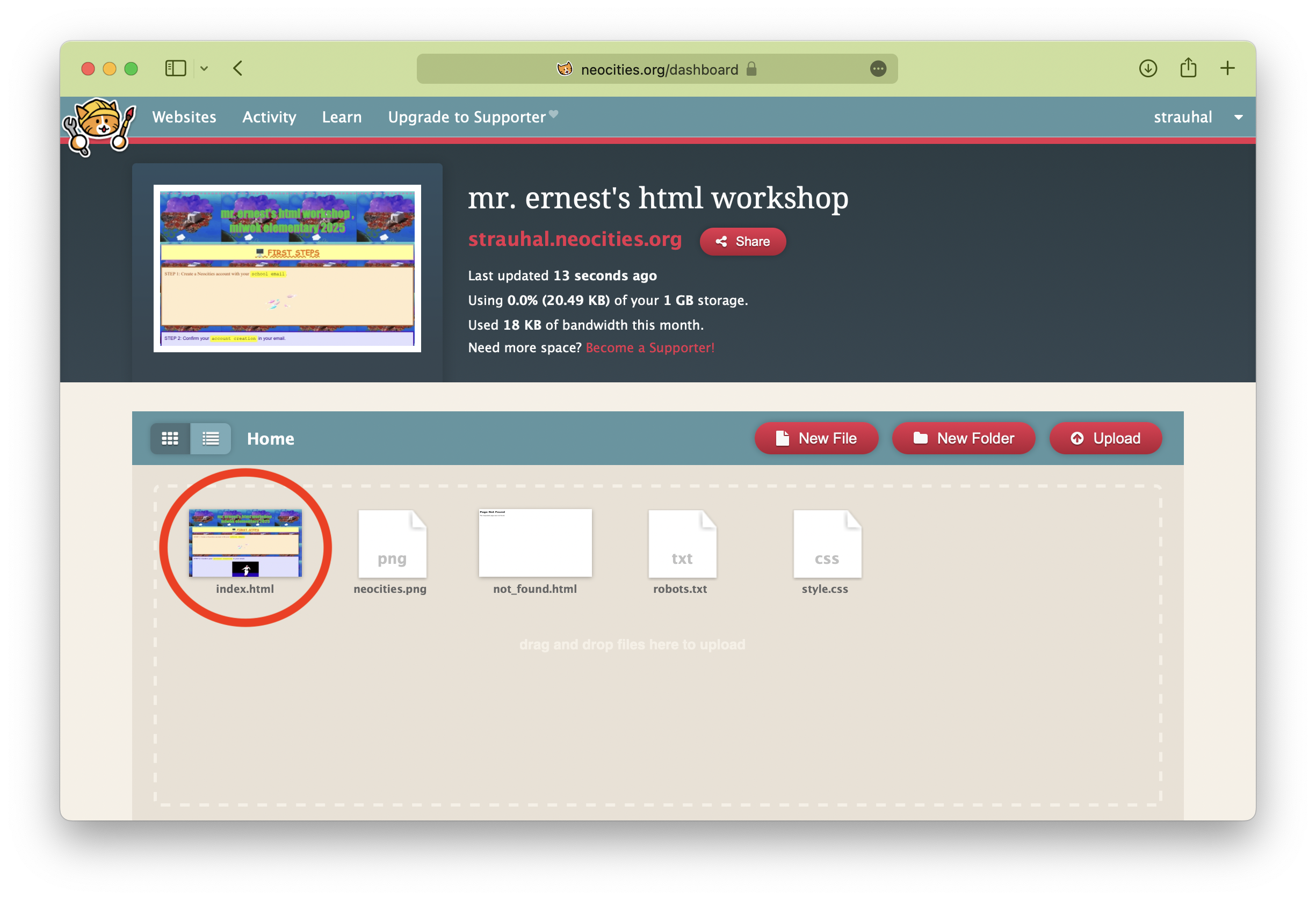The width and height of the screenshot is (1316, 900).
Task: Click the red Share button
Action: (x=742, y=242)
